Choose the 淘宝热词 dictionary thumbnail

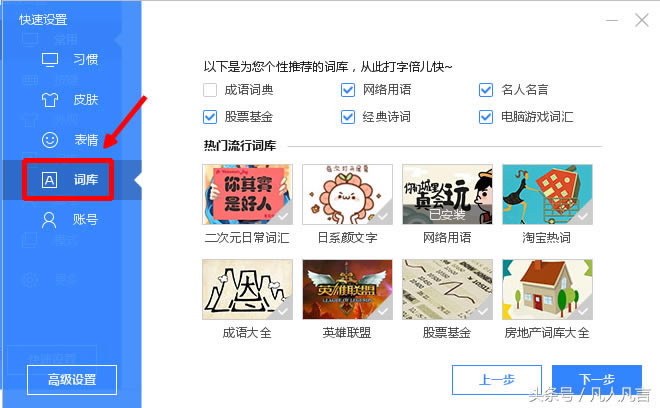pos(547,195)
